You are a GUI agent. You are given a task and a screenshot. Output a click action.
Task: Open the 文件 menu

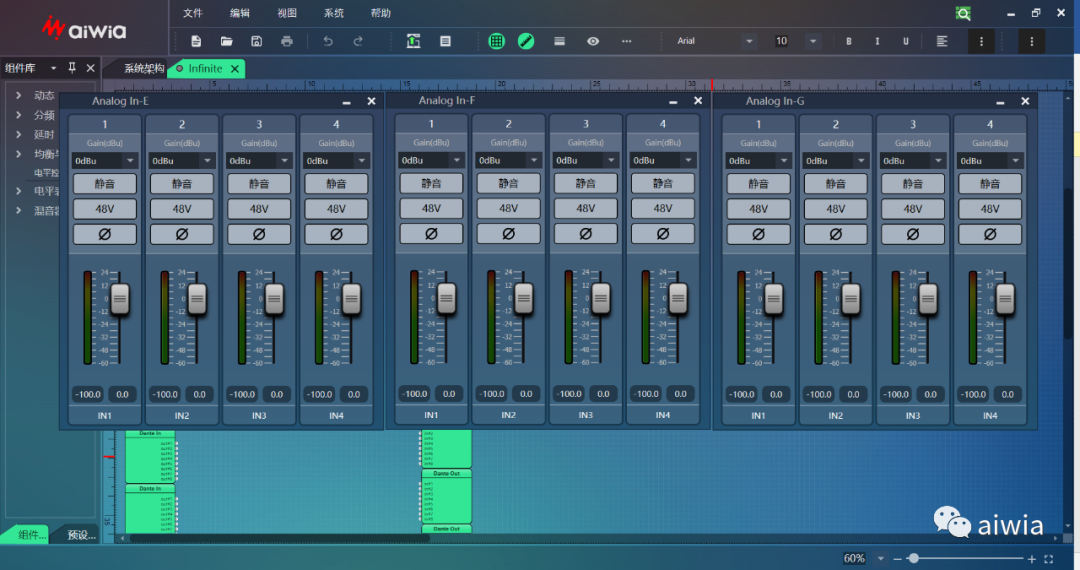[x=193, y=13]
